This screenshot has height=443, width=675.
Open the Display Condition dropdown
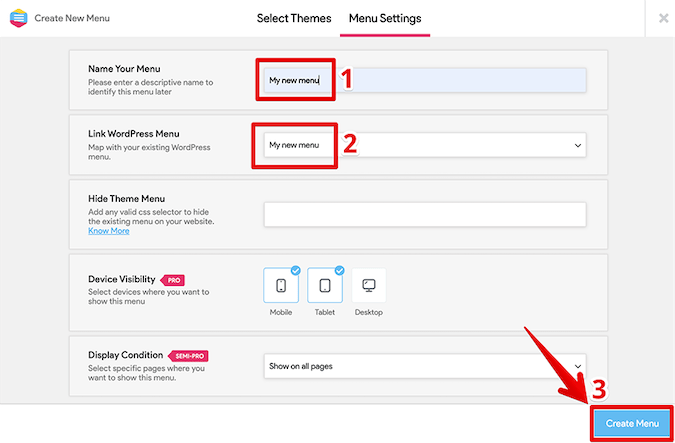click(425, 366)
